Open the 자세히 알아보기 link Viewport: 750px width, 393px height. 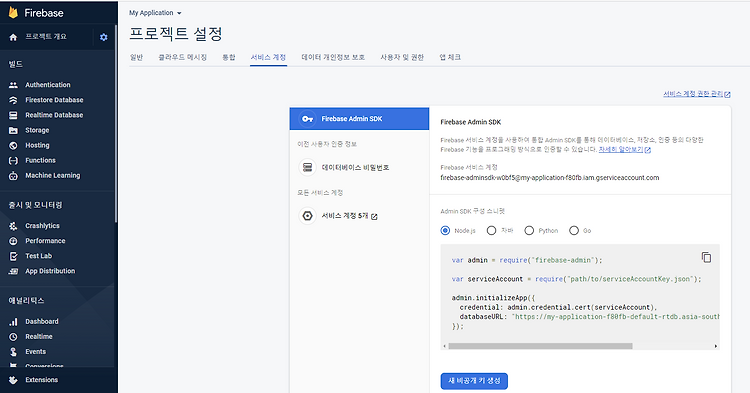(x=624, y=150)
